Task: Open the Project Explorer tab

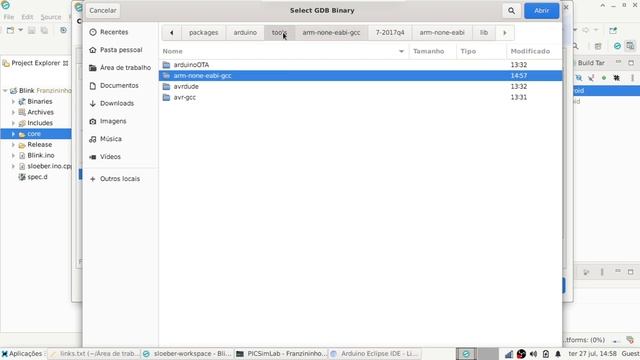Action: [35, 63]
